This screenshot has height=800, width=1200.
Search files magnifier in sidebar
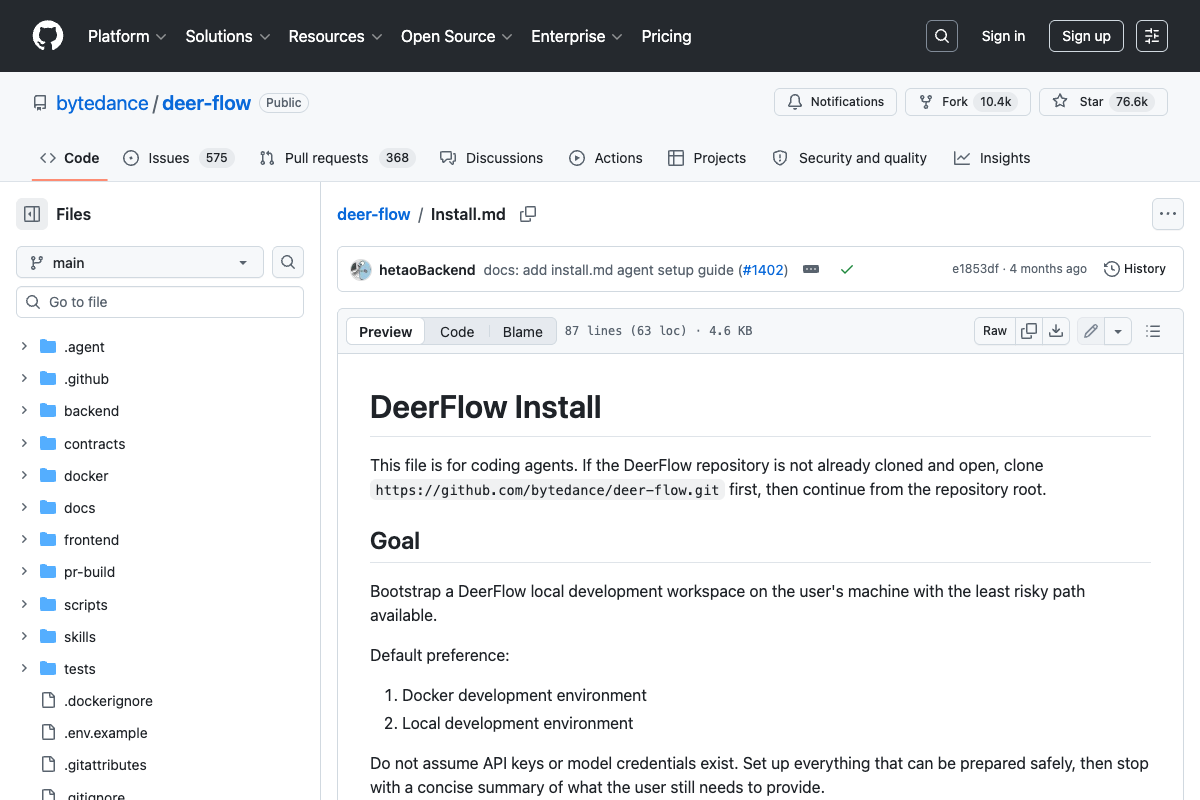[288, 262]
